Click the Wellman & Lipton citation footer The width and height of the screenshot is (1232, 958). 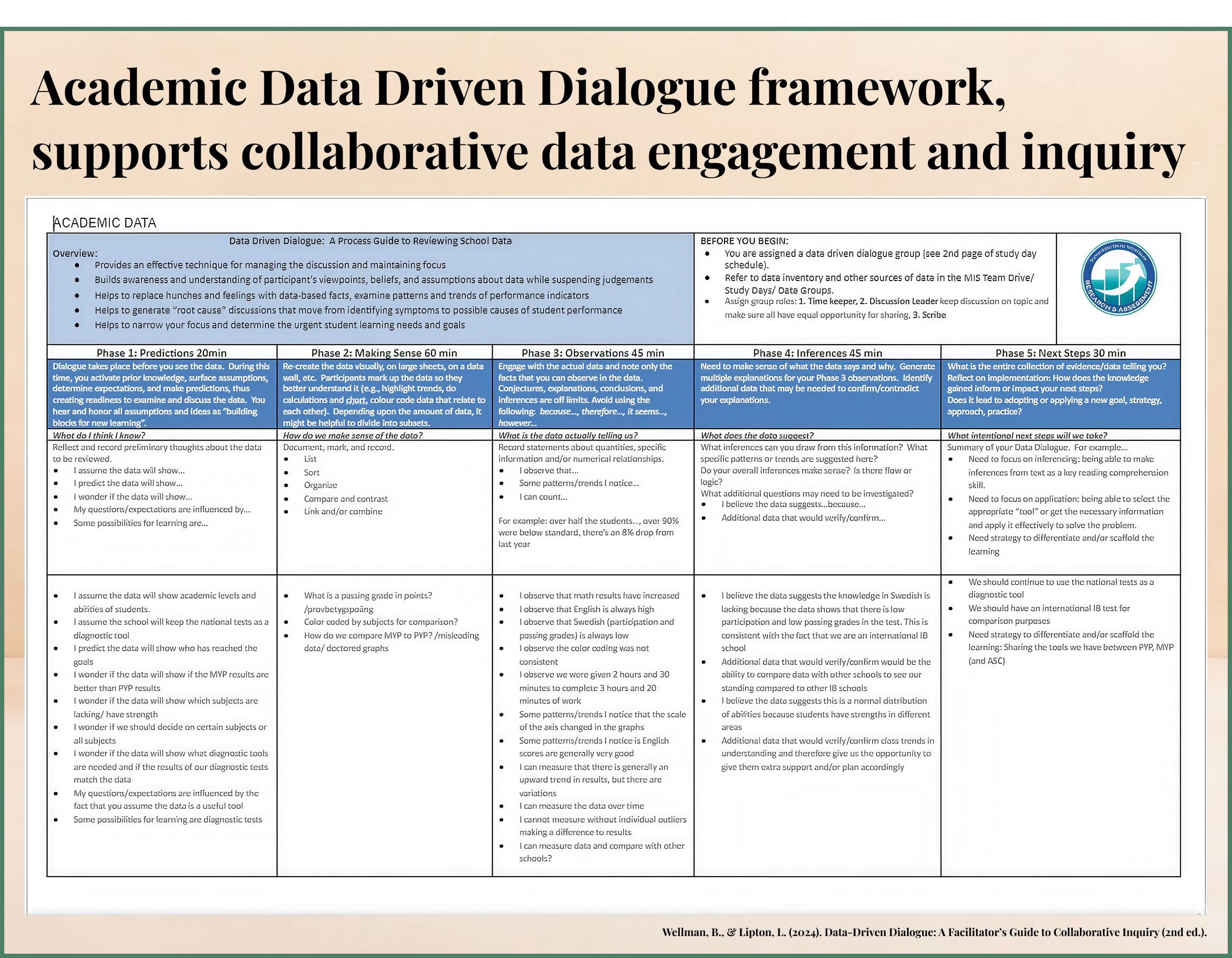point(934,932)
